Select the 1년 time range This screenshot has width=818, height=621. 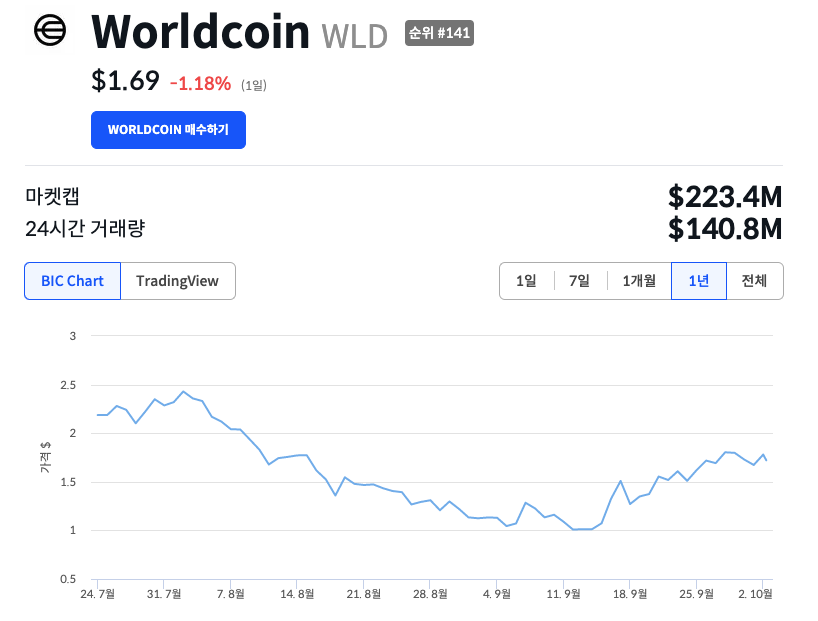698,281
